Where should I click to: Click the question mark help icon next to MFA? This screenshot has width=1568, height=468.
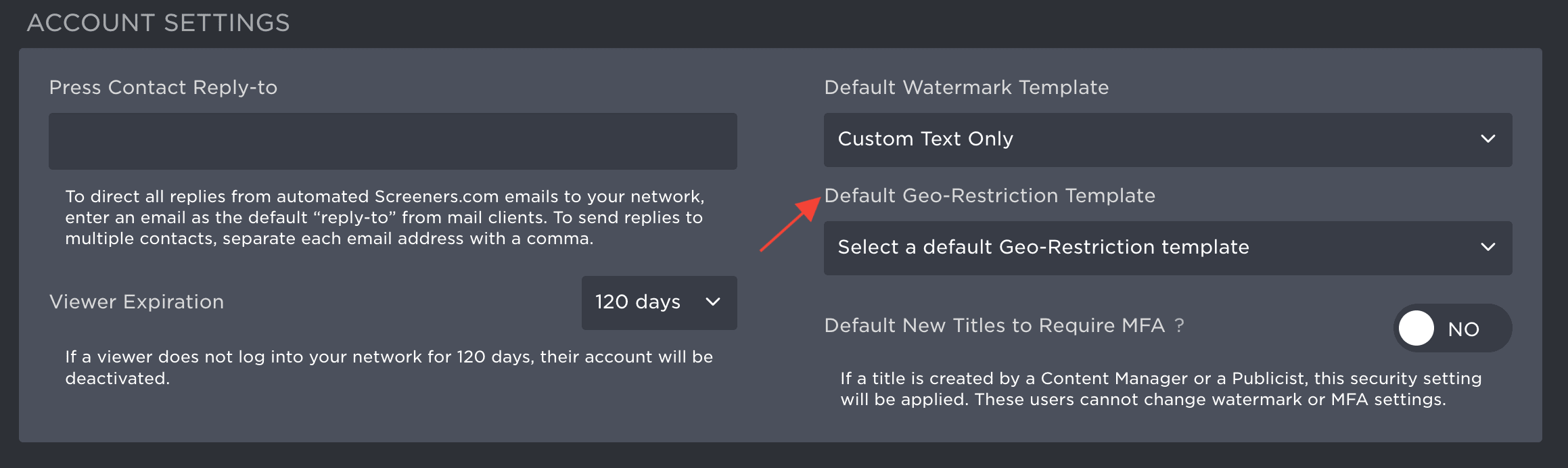(x=1180, y=326)
